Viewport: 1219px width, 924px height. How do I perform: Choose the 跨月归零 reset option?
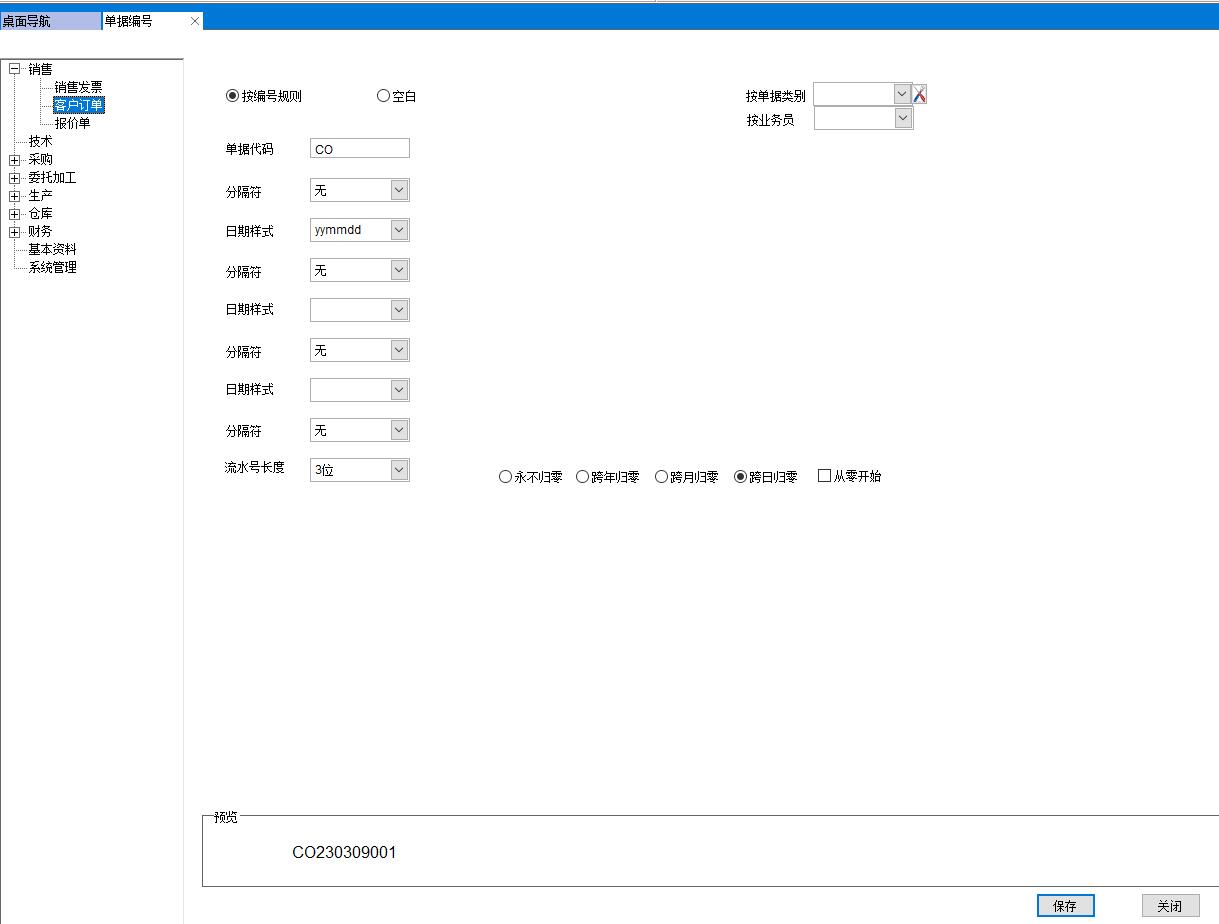point(661,477)
